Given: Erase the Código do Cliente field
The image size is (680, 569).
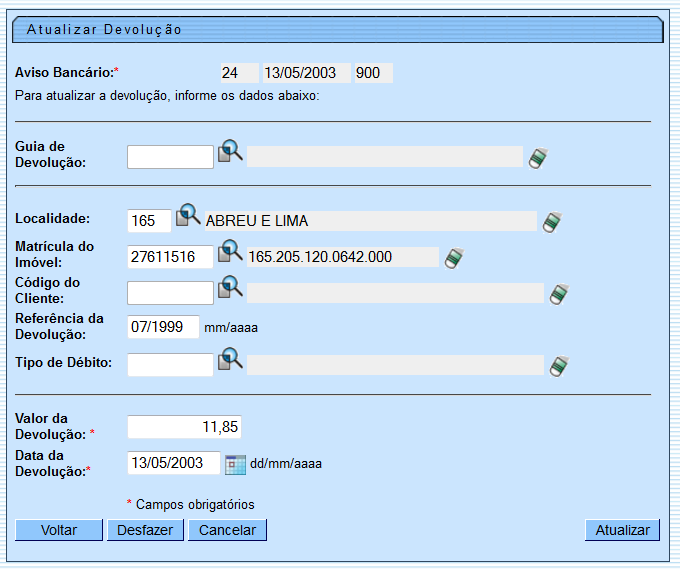Looking at the screenshot, I should point(559,294).
